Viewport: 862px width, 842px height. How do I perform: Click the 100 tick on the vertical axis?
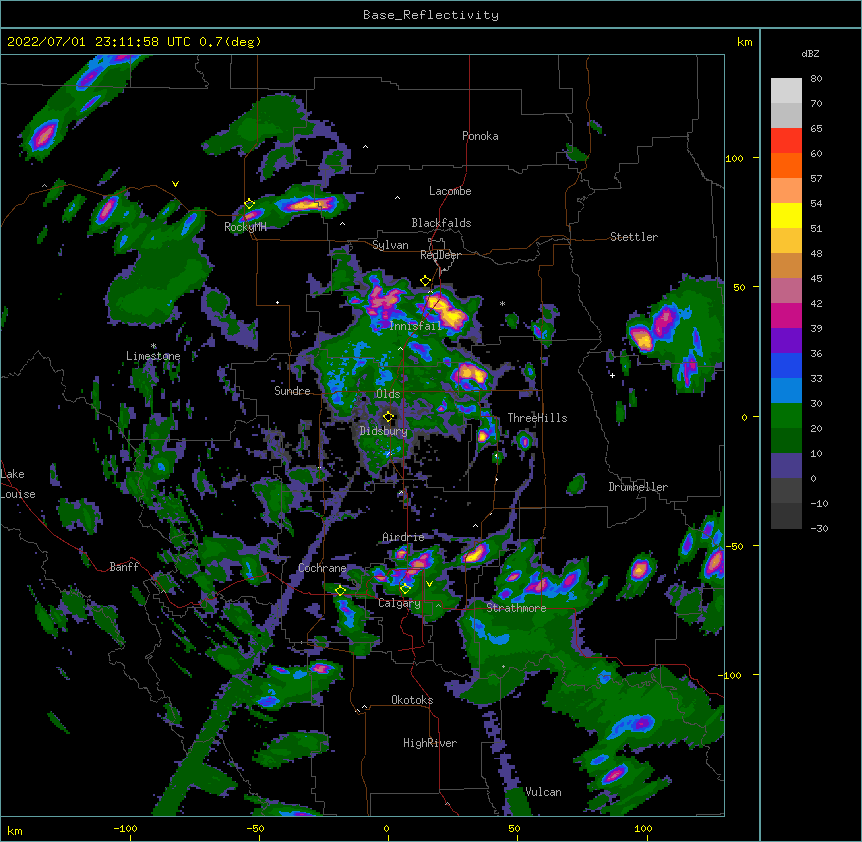pyautogui.click(x=734, y=158)
